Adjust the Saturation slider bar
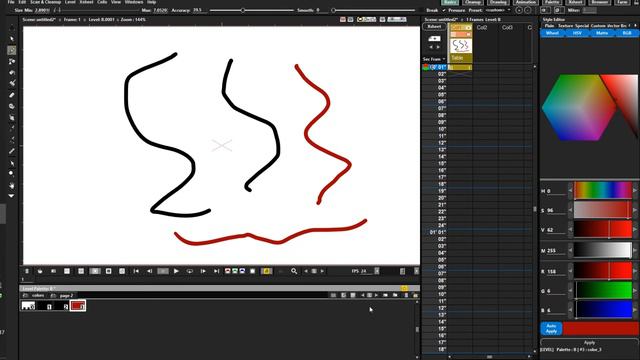 click(x=603, y=210)
